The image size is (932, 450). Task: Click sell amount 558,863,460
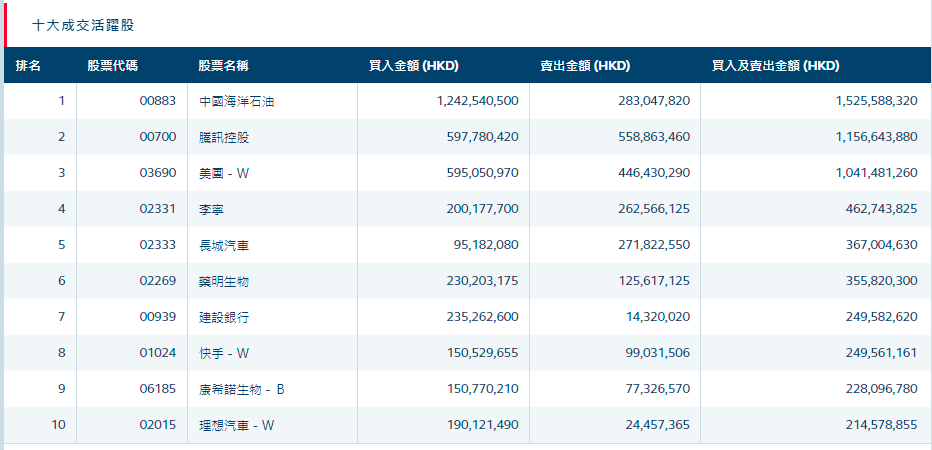653,137
